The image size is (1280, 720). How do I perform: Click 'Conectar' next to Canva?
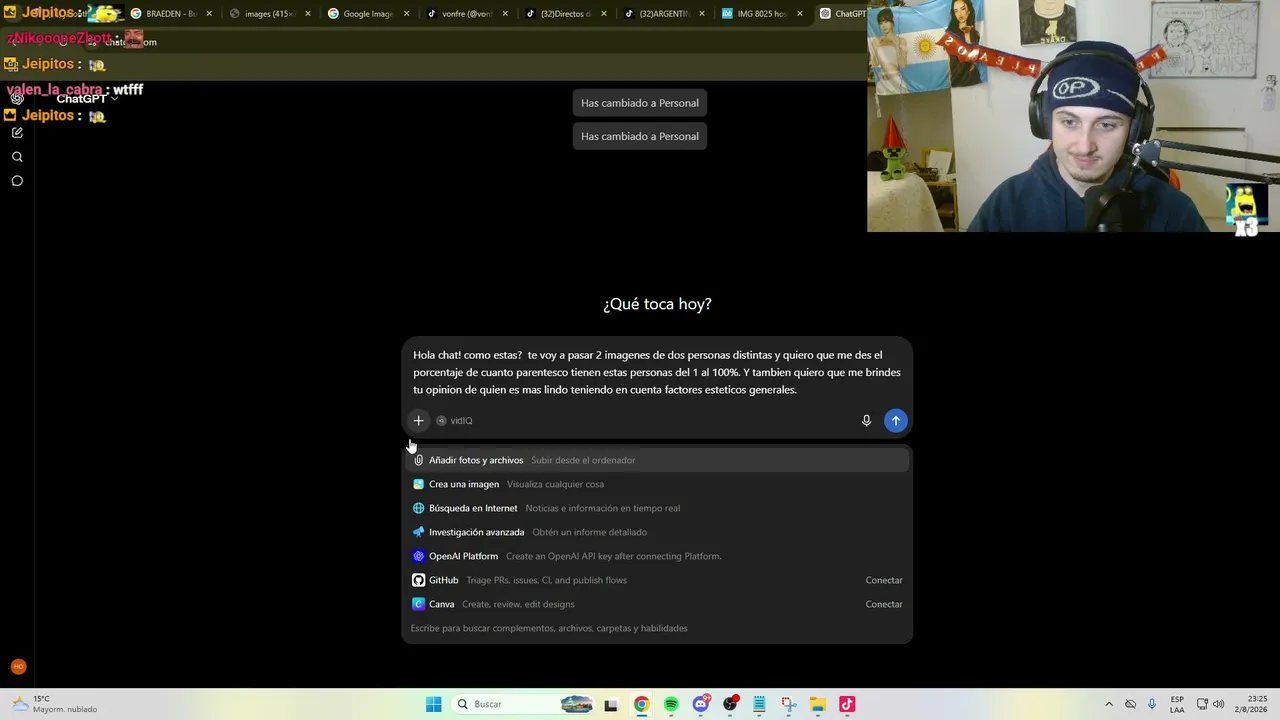884,604
